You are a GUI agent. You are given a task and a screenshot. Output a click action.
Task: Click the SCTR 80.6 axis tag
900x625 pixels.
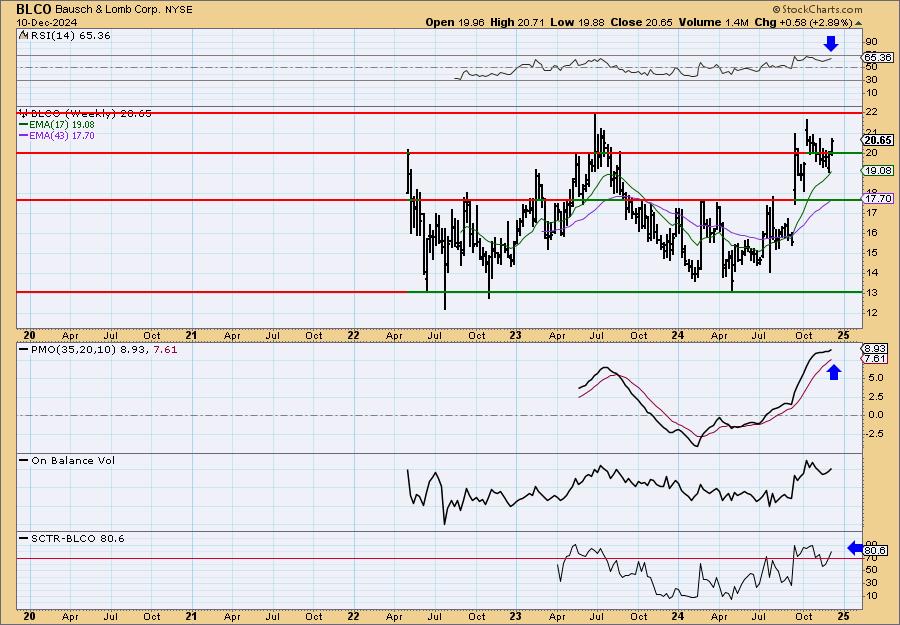click(x=875, y=550)
